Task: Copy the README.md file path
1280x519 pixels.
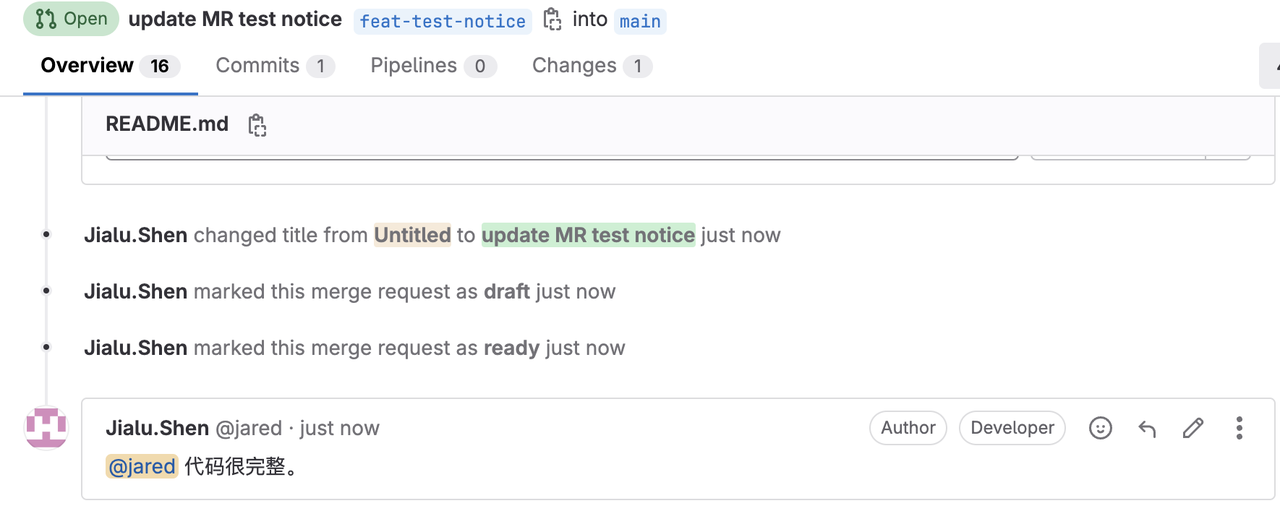Action: (257, 125)
